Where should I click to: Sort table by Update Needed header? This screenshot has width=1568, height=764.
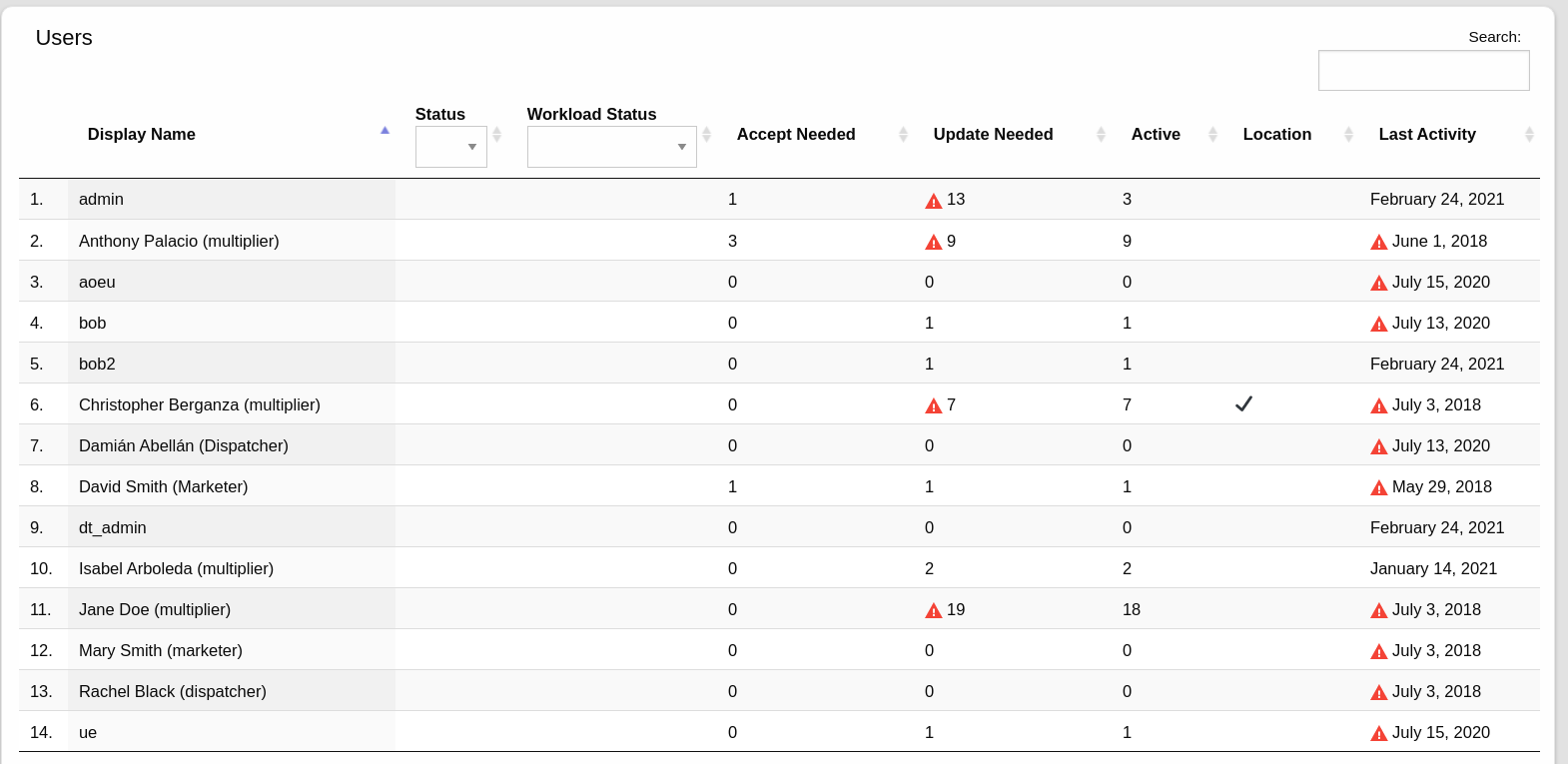click(x=993, y=134)
